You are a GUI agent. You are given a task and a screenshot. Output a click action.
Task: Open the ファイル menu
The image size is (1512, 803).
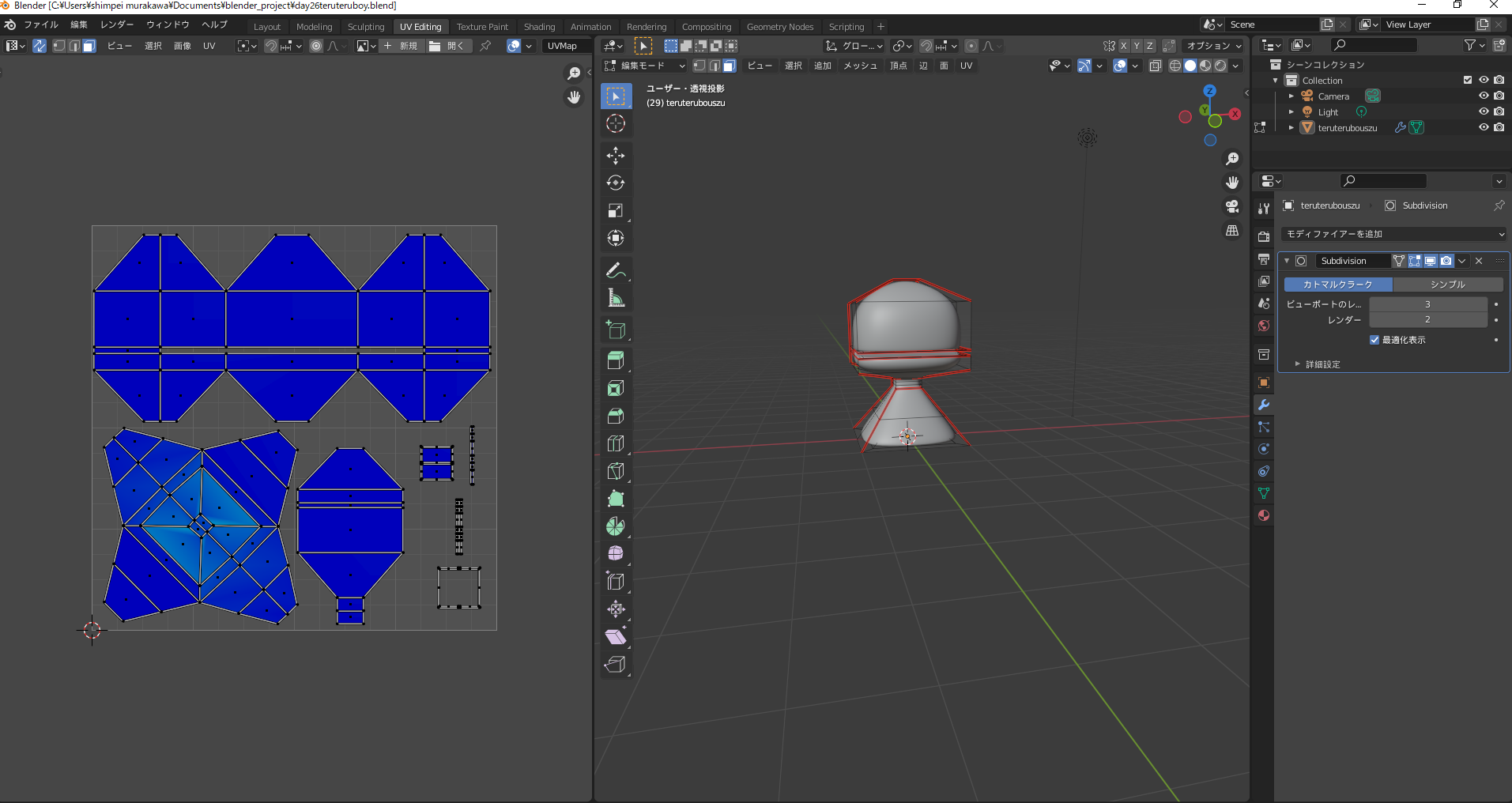[x=40, y=25]
